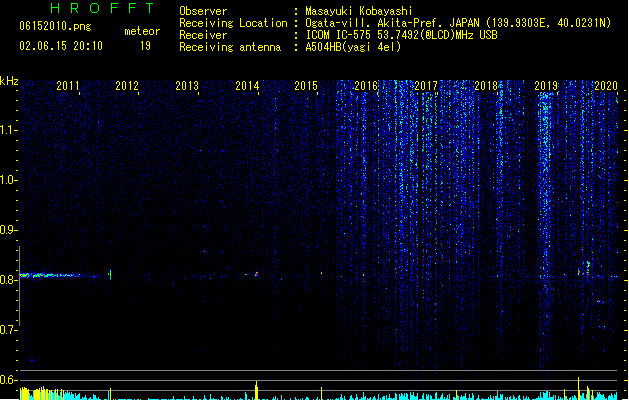Click the Receiving antenna label
Image resolution: width=629 pixels, height=400 pixels.
[x=230, y=47]
